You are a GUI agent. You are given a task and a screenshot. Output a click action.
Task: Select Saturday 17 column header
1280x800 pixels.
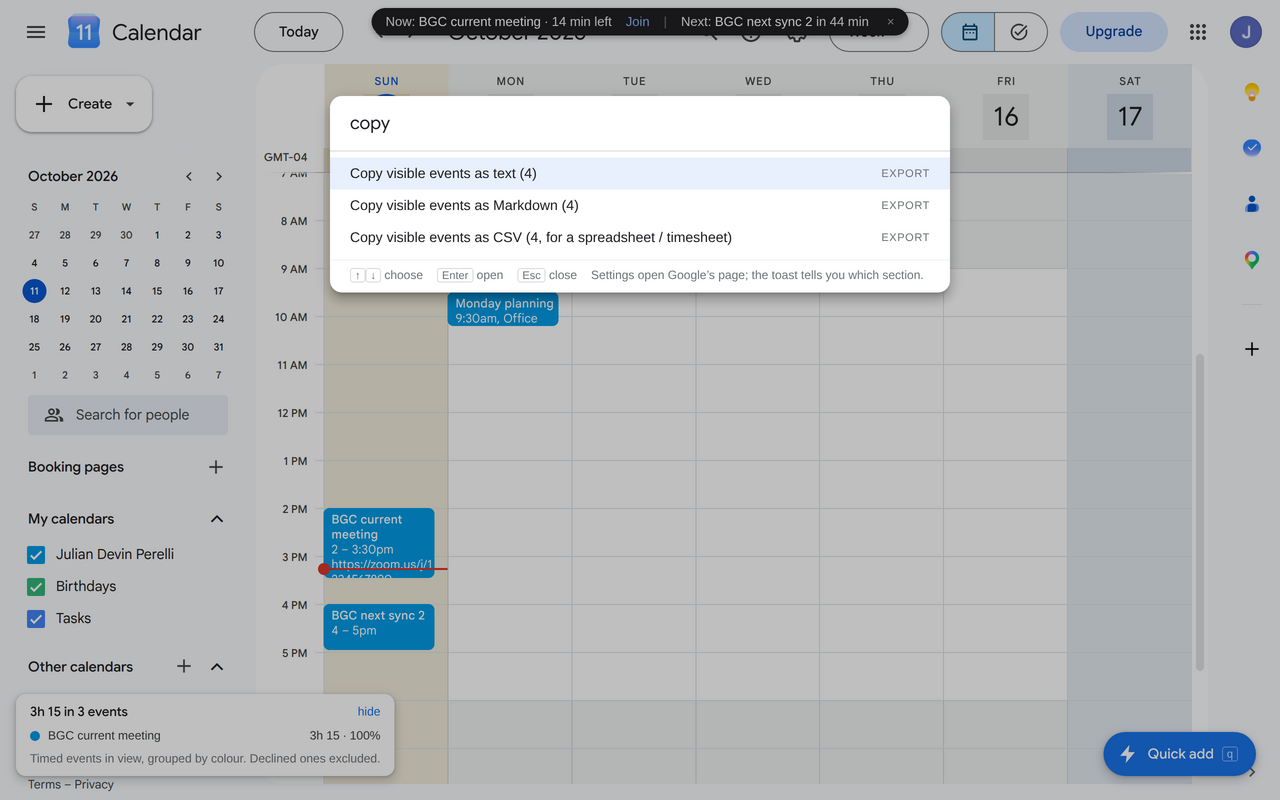1130,116
